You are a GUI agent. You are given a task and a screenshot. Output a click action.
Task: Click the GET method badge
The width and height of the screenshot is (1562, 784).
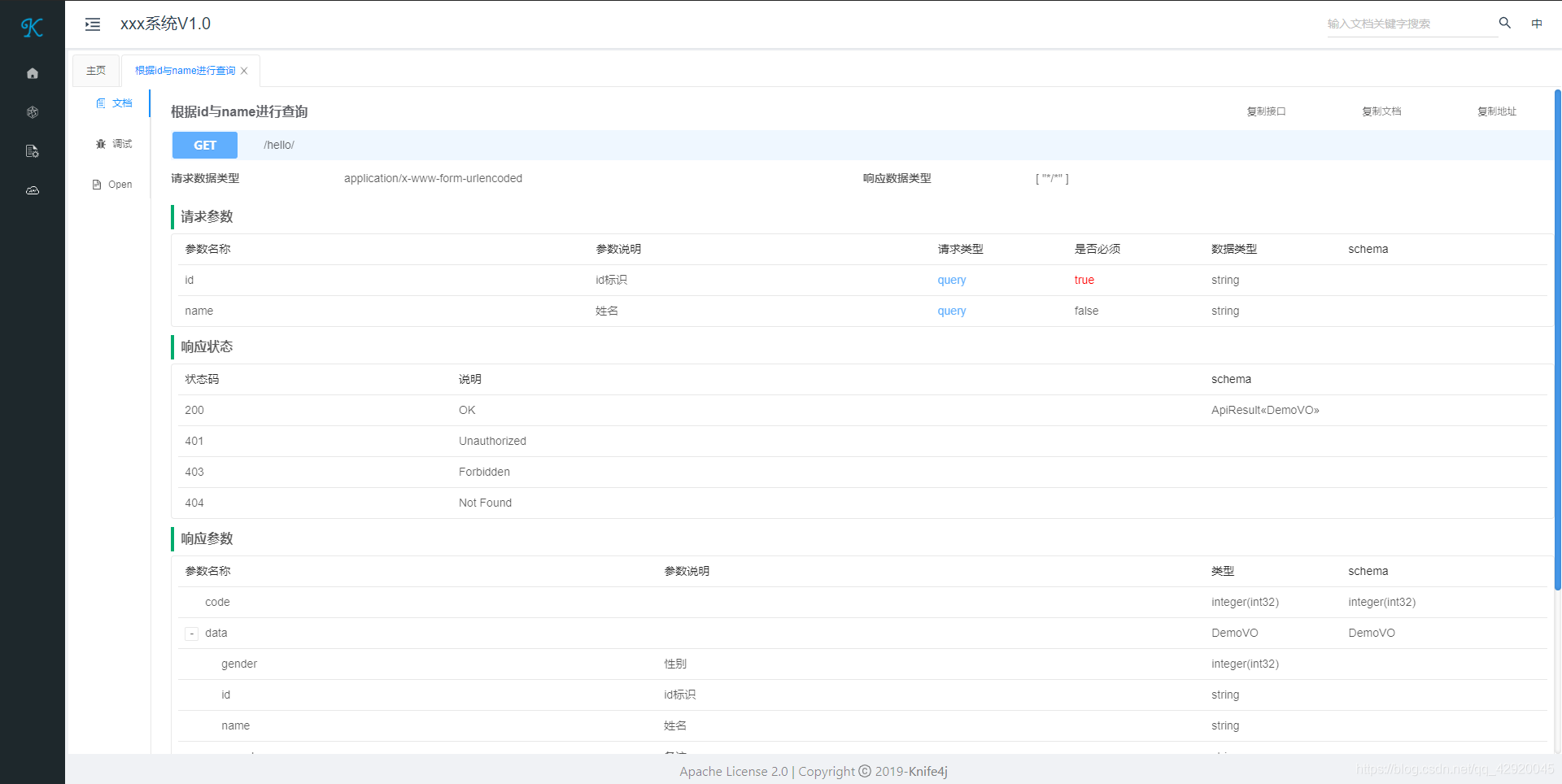(205, 146)
